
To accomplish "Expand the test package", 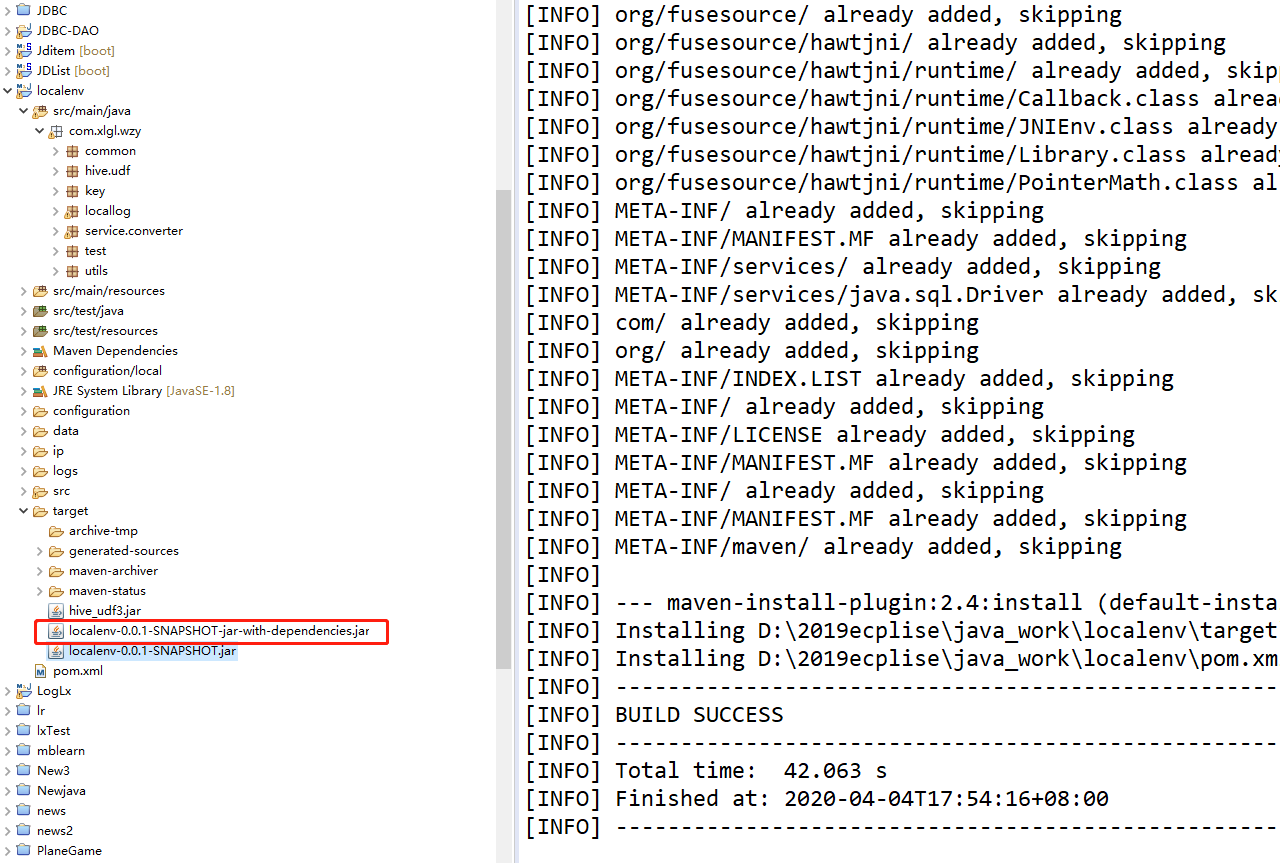I will (x=56, y=250).
